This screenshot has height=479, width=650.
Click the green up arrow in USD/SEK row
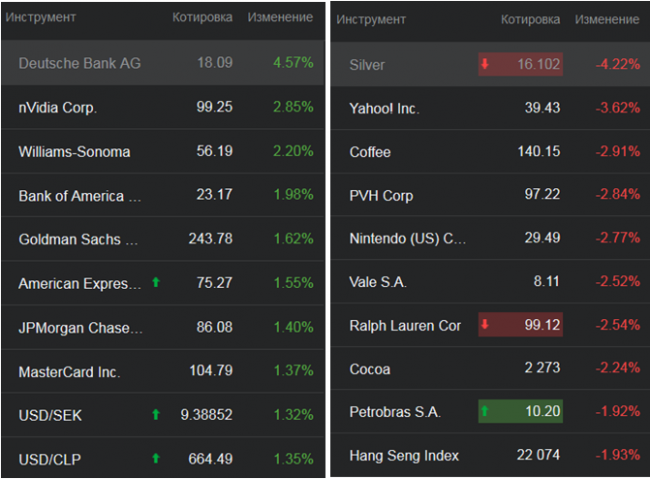156,415
